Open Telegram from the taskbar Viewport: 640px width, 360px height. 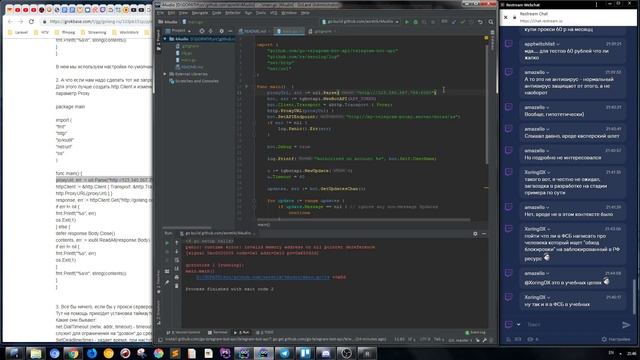click(284, 353)
